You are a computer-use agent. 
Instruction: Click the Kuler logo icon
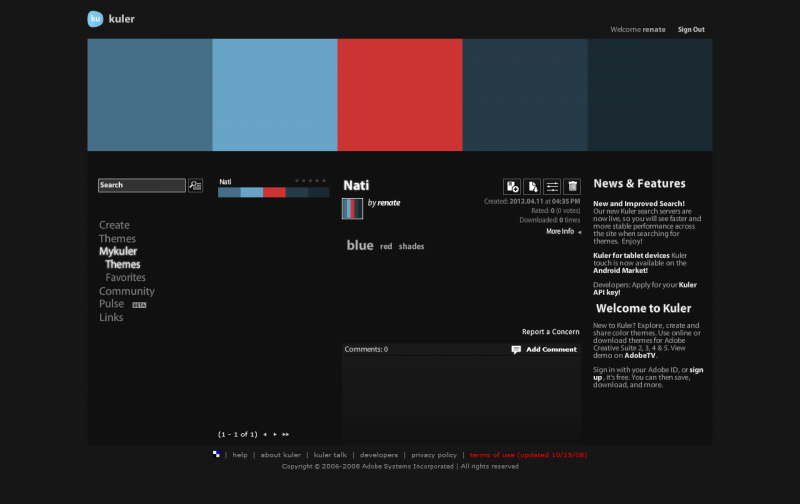click(95, 19)
